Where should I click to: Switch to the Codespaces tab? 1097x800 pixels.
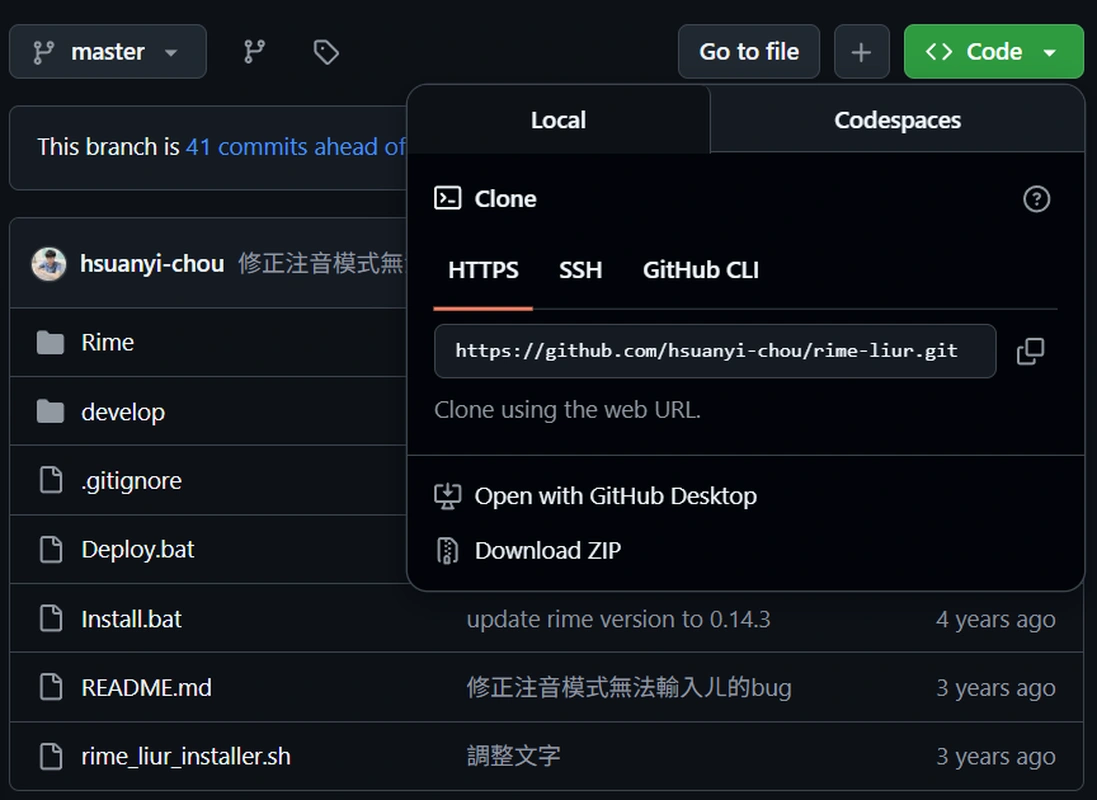(x=897, y=120)
